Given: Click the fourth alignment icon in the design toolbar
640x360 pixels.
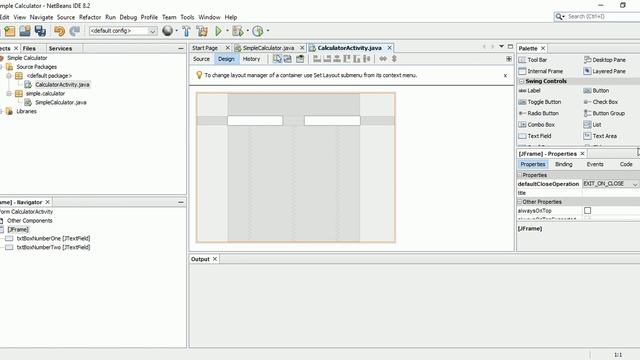Looking at the screenshot, I should 347,59.
